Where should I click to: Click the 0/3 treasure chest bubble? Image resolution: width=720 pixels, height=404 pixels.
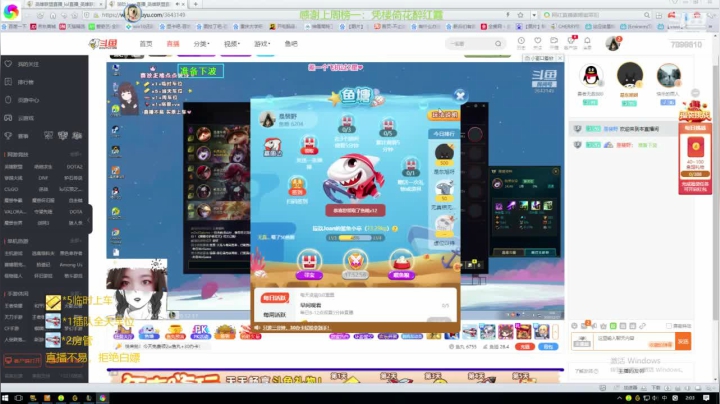pos(347,124)
